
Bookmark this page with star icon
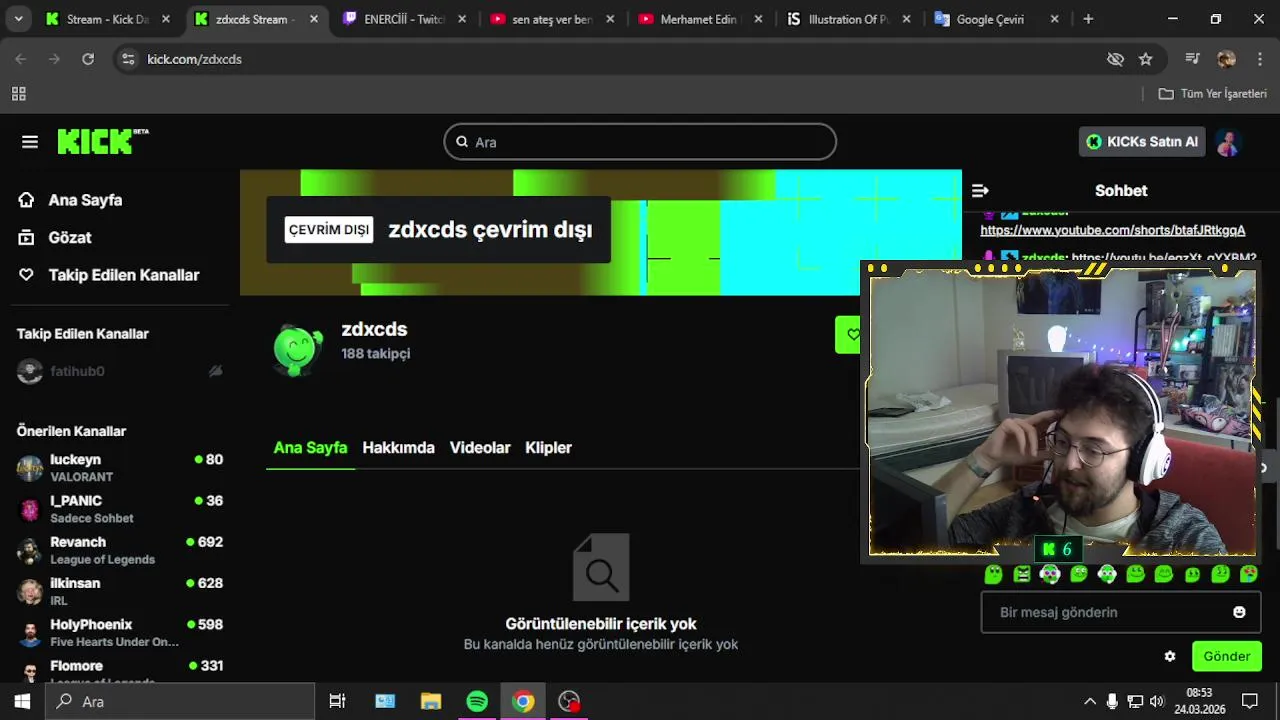click(1145, 59)
